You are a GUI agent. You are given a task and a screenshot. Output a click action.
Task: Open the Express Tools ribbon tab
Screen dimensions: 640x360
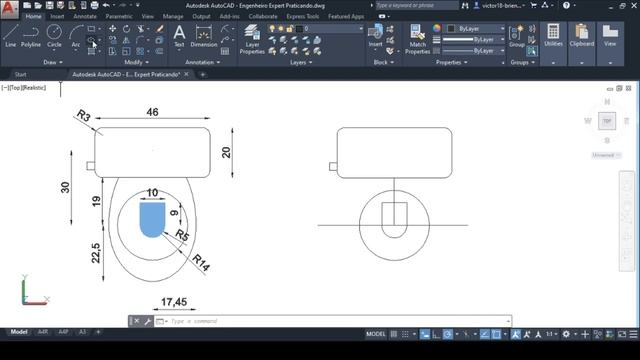coord(302,16)
